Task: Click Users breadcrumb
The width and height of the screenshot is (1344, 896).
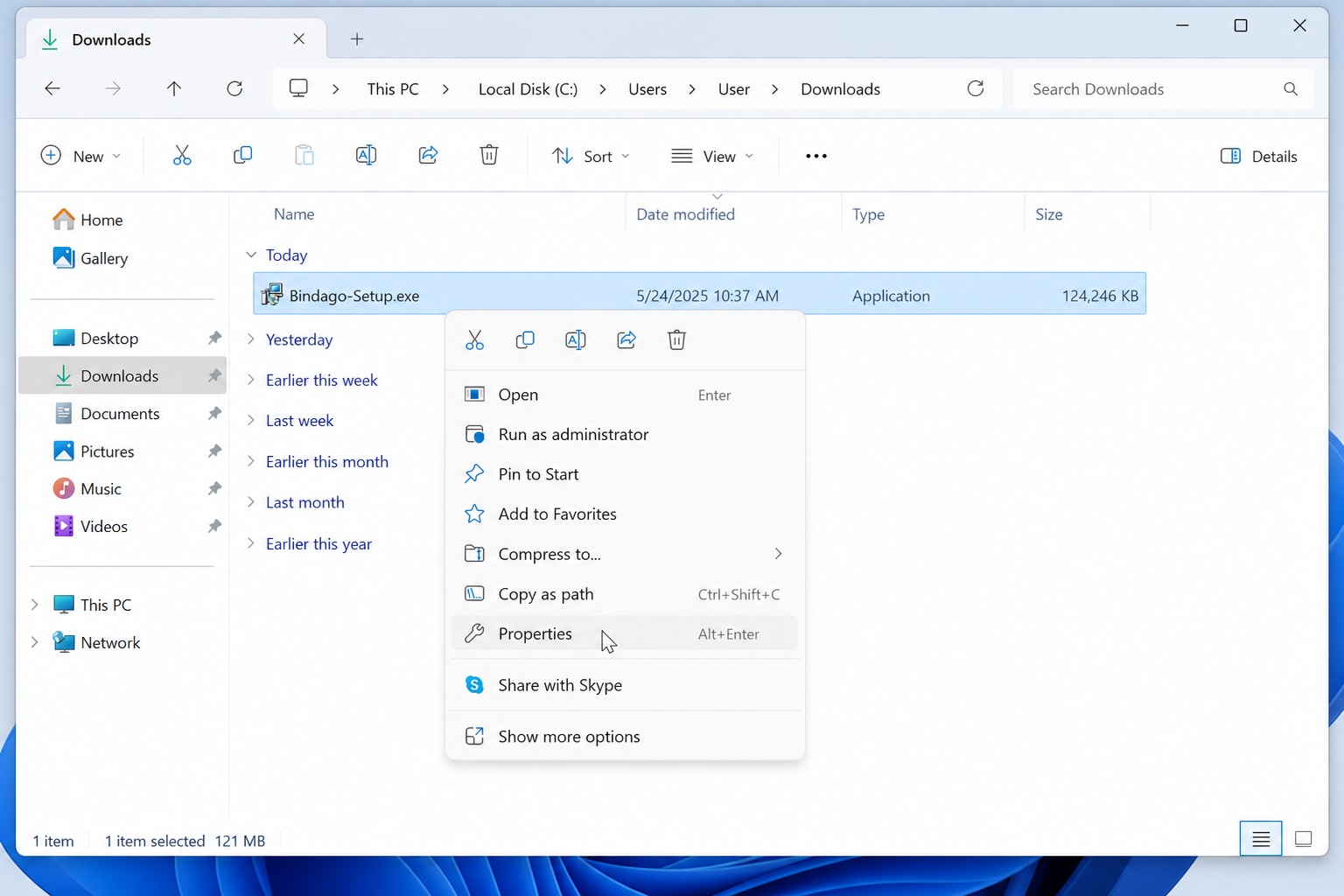Action: pyautogui.click(x=647, y=88)
